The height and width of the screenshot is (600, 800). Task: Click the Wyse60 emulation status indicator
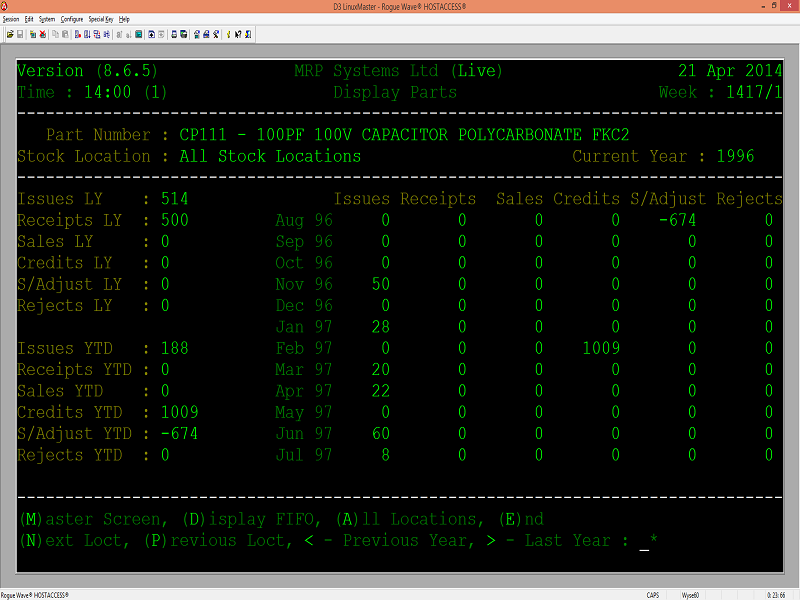[690, 595]
